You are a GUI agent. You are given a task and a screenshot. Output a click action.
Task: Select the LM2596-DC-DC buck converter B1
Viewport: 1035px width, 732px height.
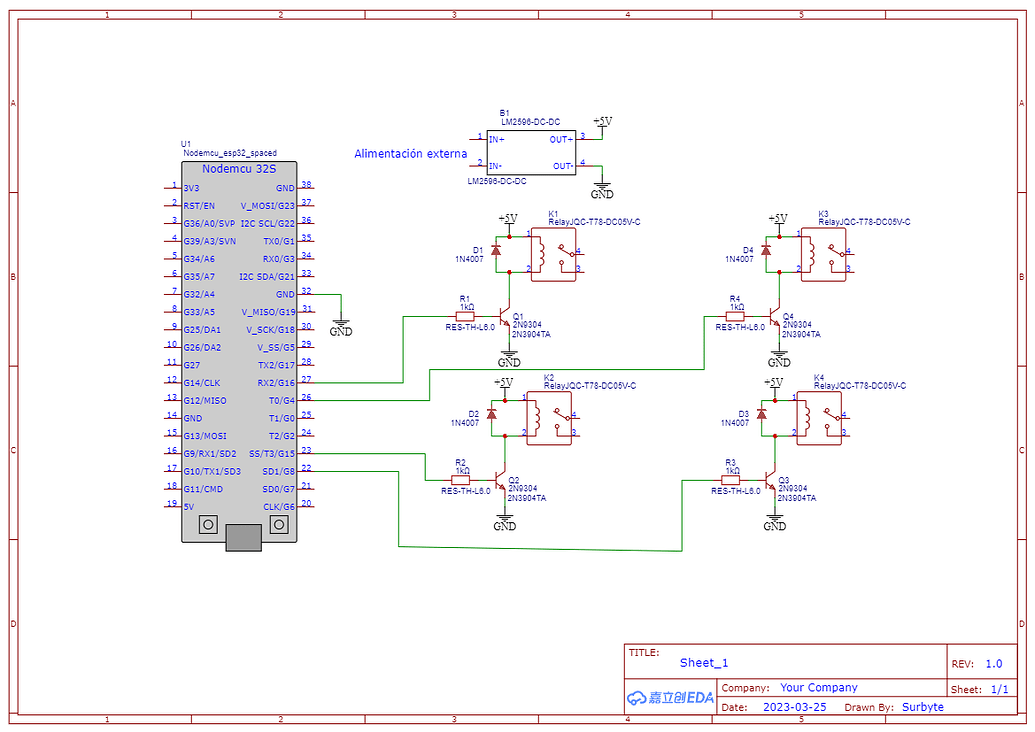[530, 150]
